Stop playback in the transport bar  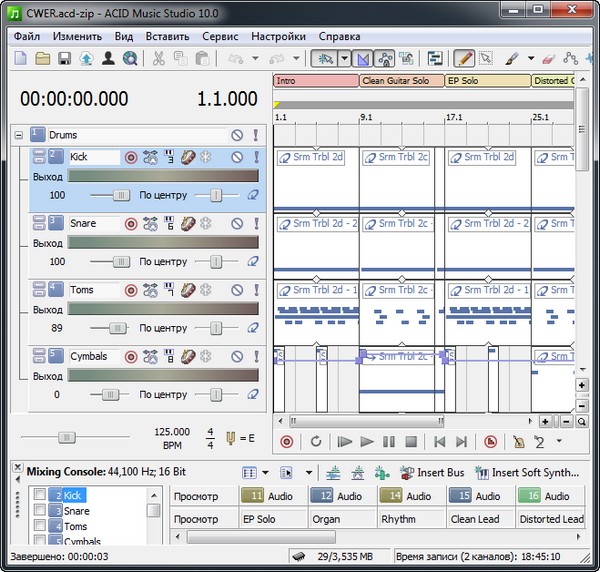(x=411, y=442)
